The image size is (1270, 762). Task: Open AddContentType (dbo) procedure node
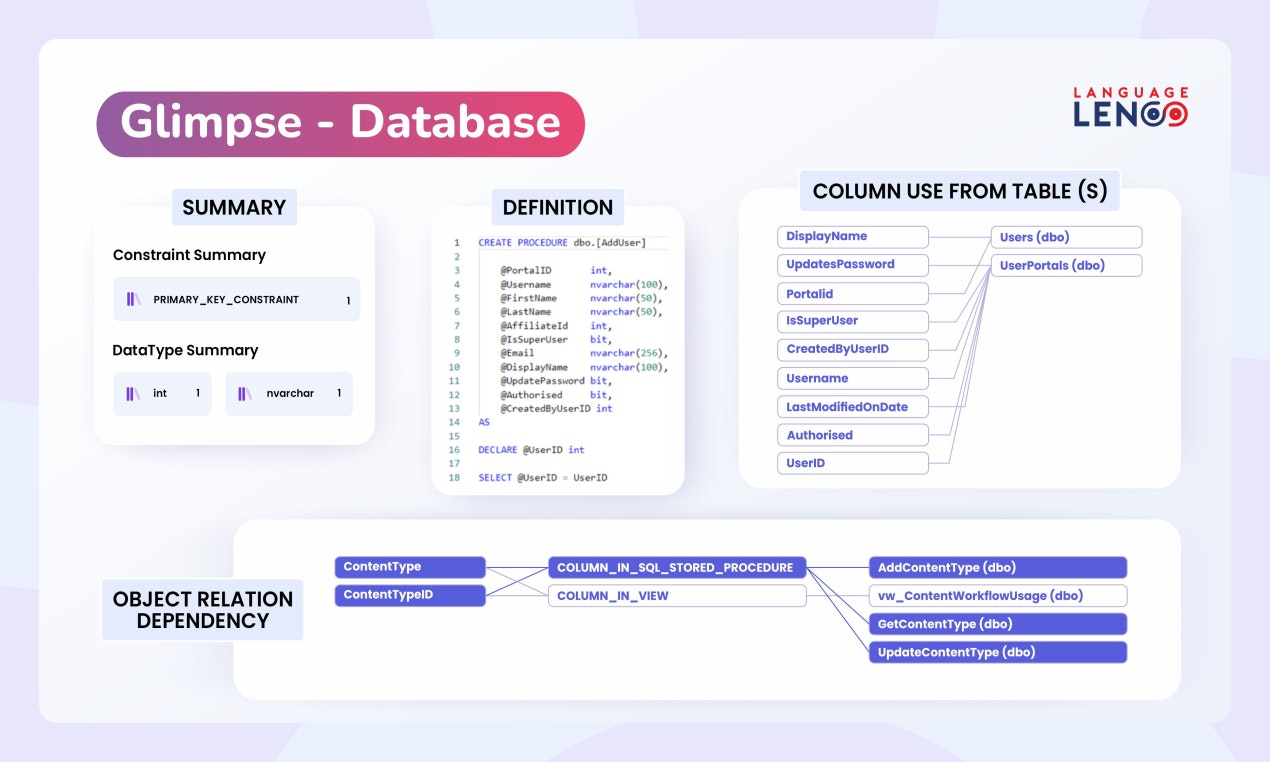998,567
